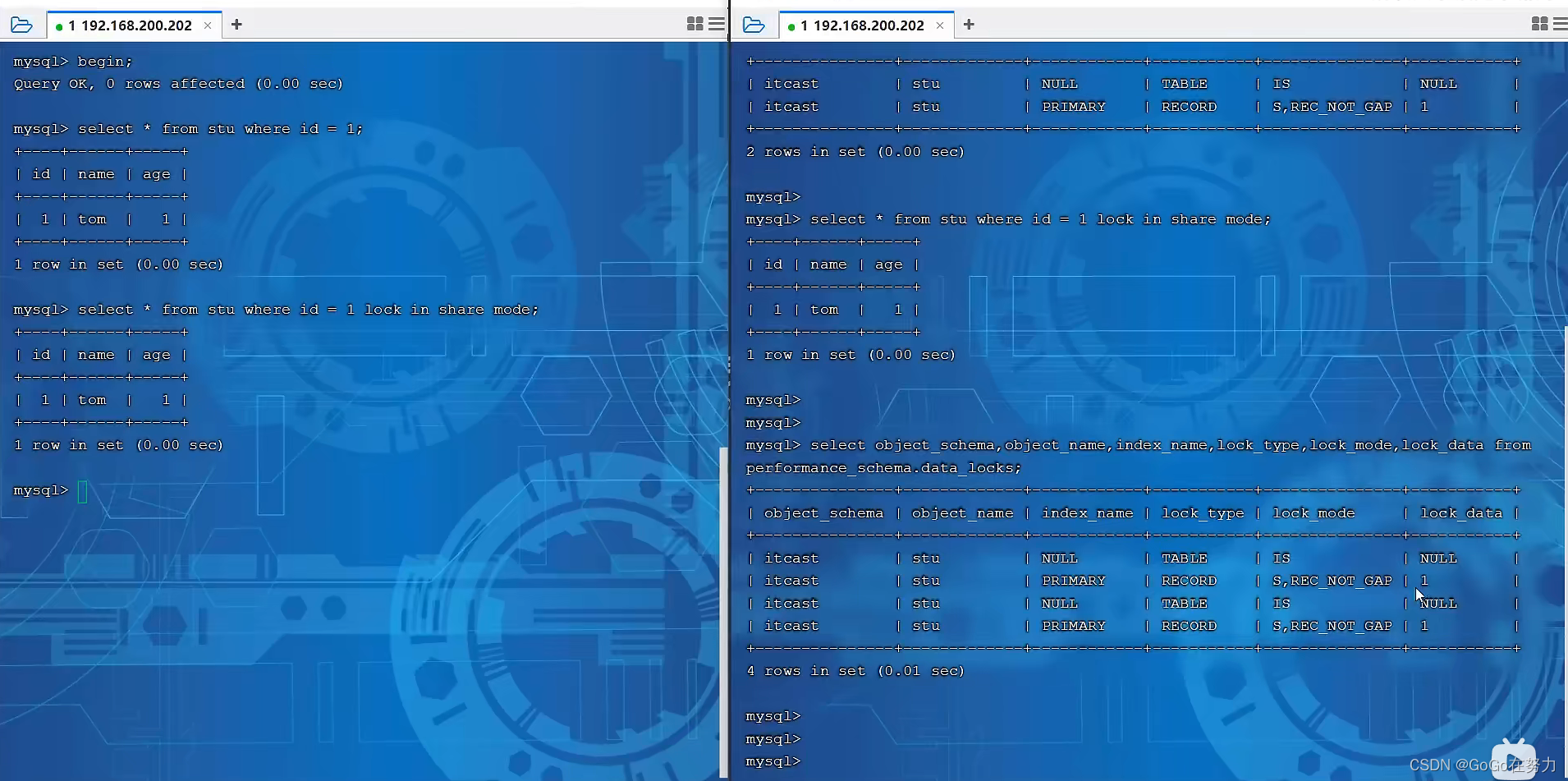The image size is (1568, 781).
Task: Click the 'lock_data' column header
Action: [x=1461, y=513]
